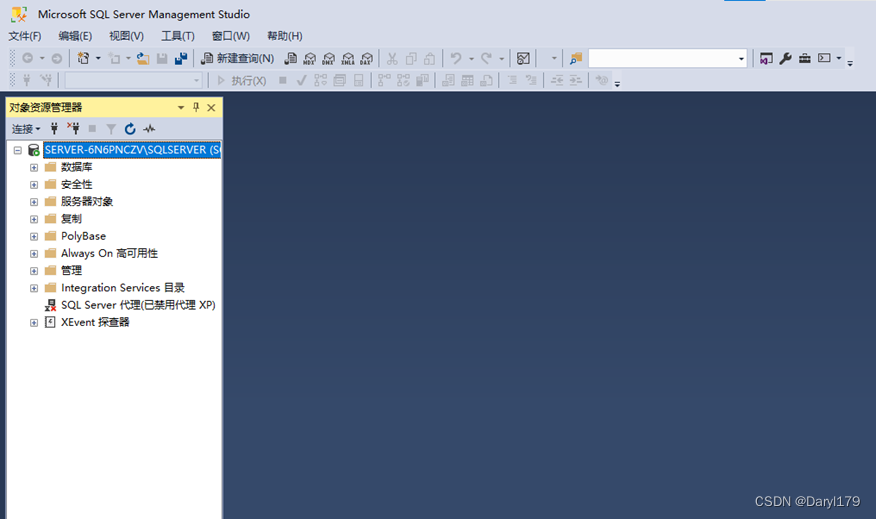Click the Database Engine Query icon

click(291, 58)
